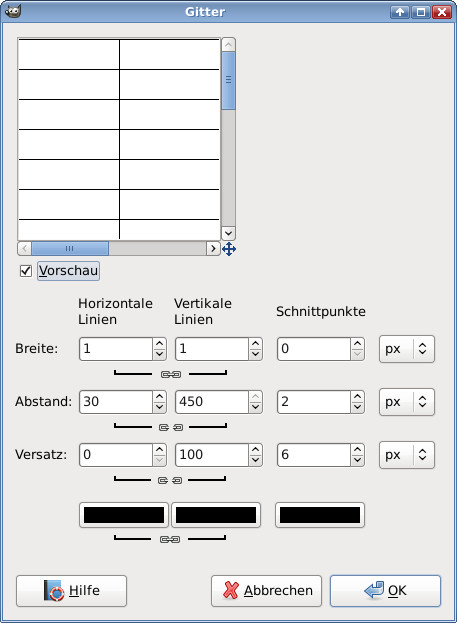The width and height of the screenshot is (457, 623).
Task: Click the Hilfe button
Action: click(72, 591)
